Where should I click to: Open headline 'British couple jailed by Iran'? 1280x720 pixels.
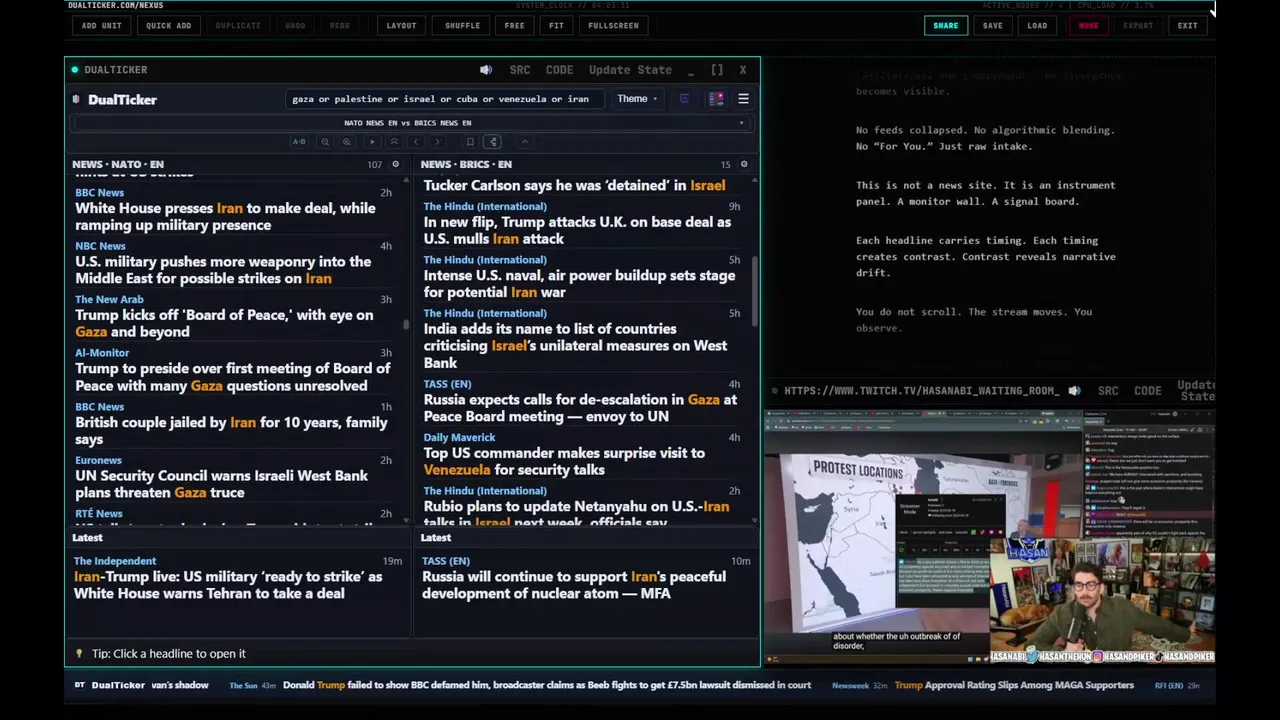pyautogui.click(x=231, y=430)
